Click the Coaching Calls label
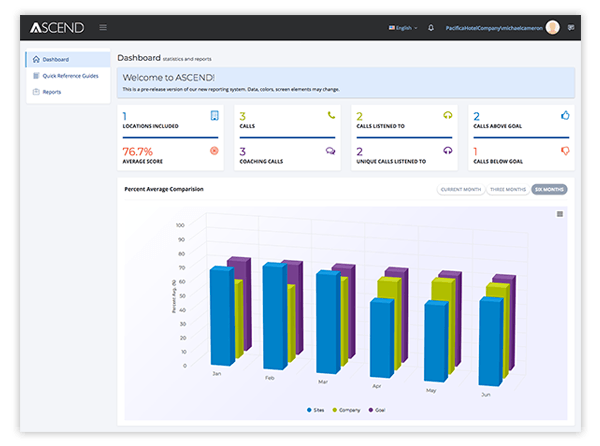 coord(261,161)
